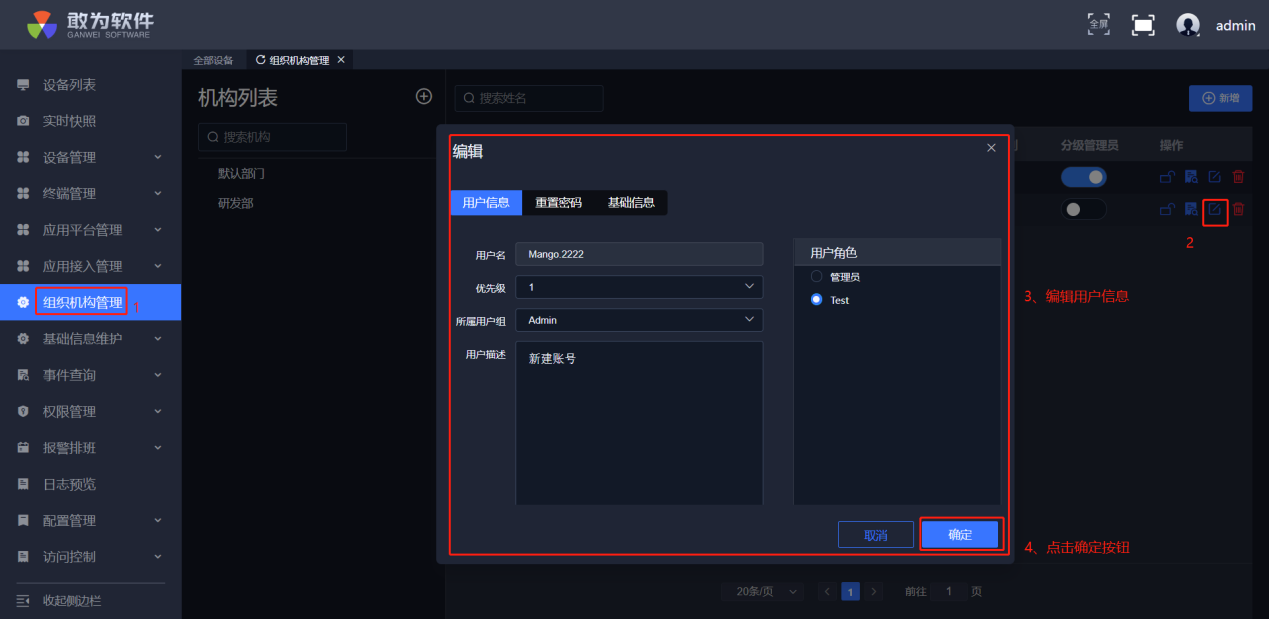Select the Test role radio button
The width and height of the screenshot is (1269, 619).
[817, 299]
